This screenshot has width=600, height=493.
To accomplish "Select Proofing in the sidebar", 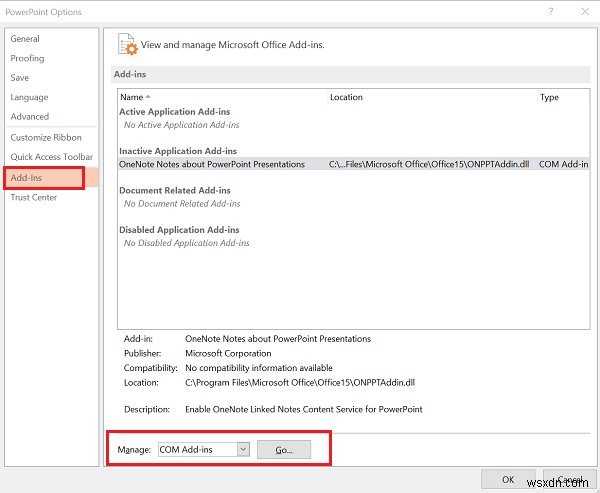I will click(x=27, y=58).
